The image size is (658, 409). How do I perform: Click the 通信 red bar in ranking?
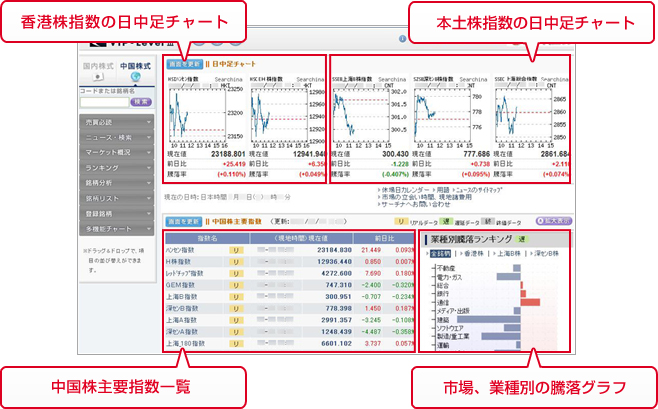(x=530, y=302)
